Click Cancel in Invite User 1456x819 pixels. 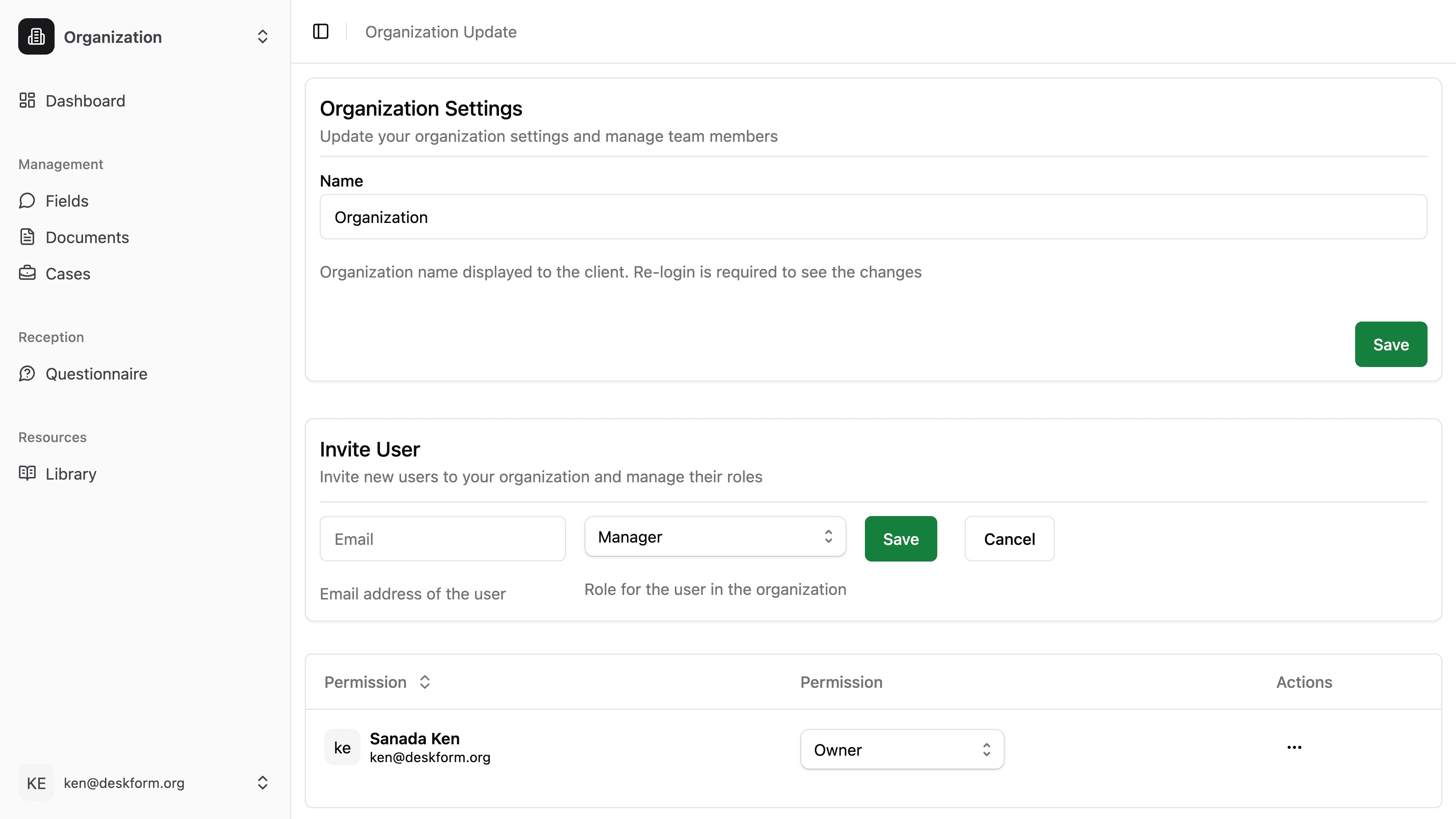tap(1009, 539)
